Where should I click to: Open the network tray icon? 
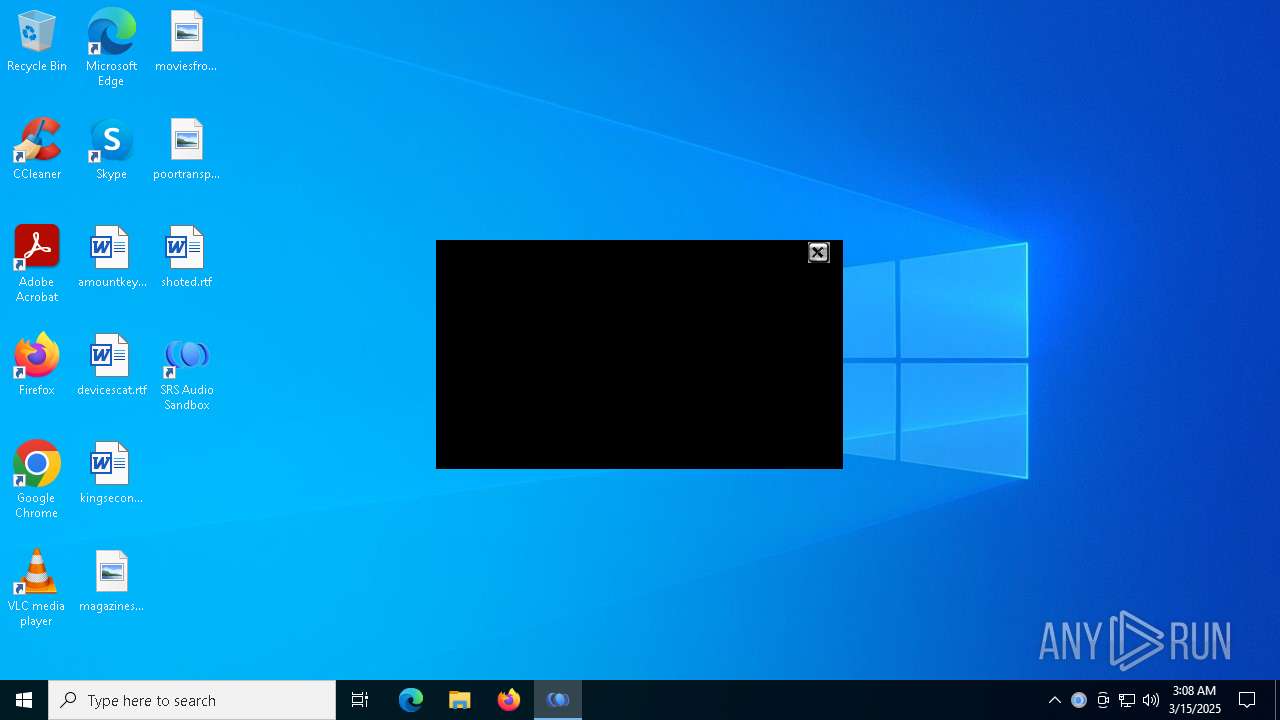pyautogui.click(x=1127, y=700)
